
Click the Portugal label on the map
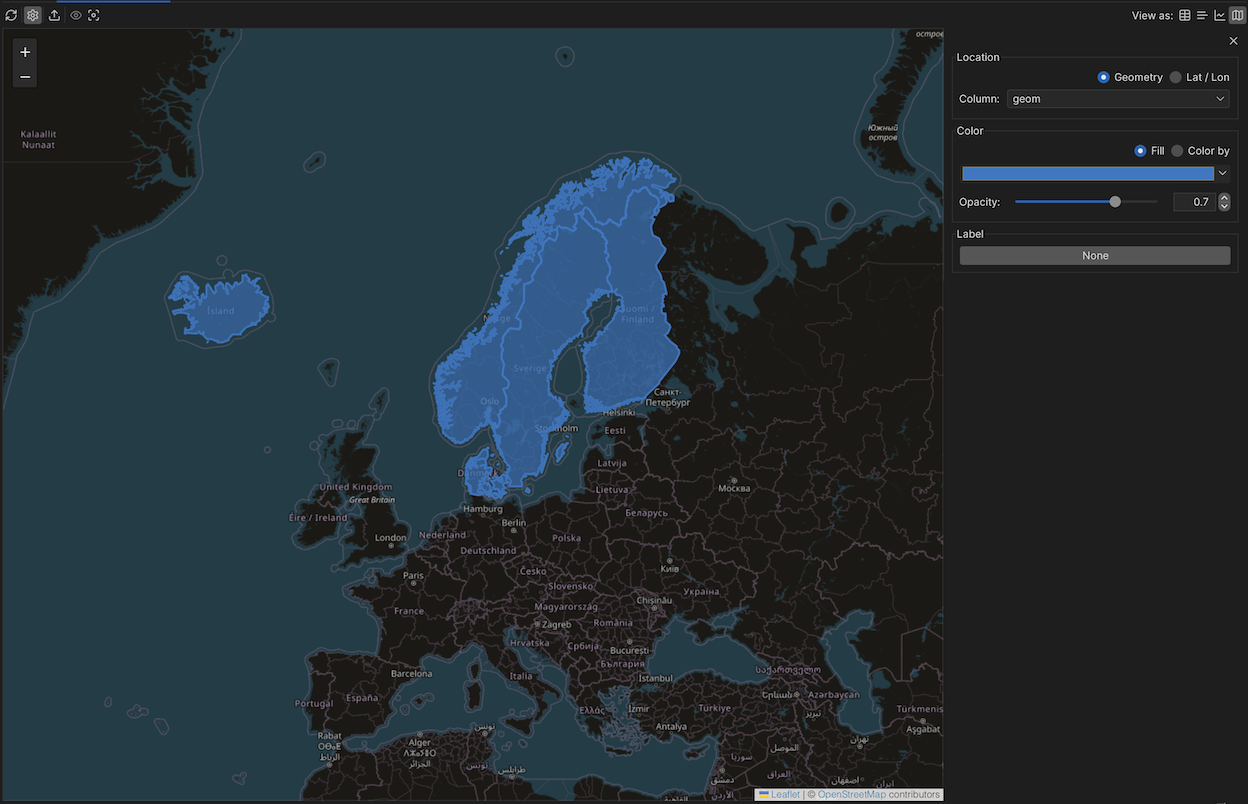[314, 704]
